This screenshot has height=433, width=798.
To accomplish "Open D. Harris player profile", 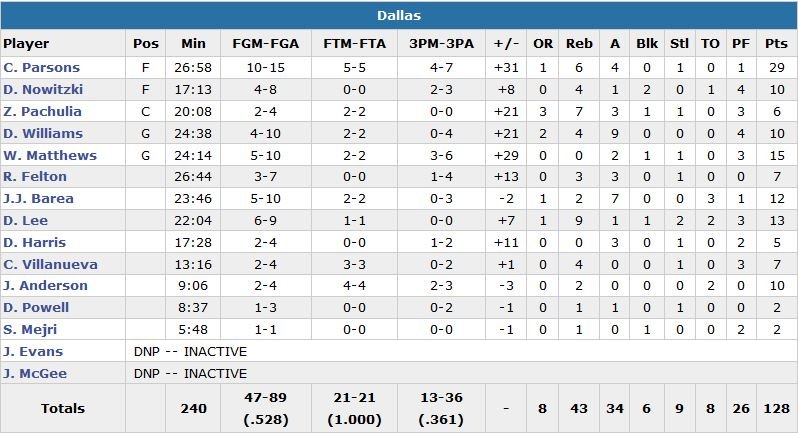I will point(34,243).
